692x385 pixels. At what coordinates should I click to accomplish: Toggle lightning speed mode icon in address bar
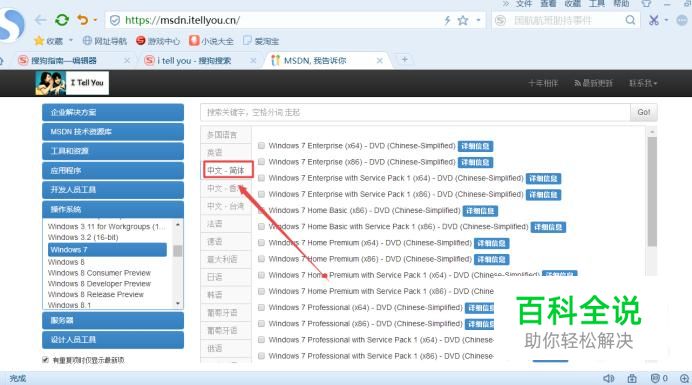(447, 20)
